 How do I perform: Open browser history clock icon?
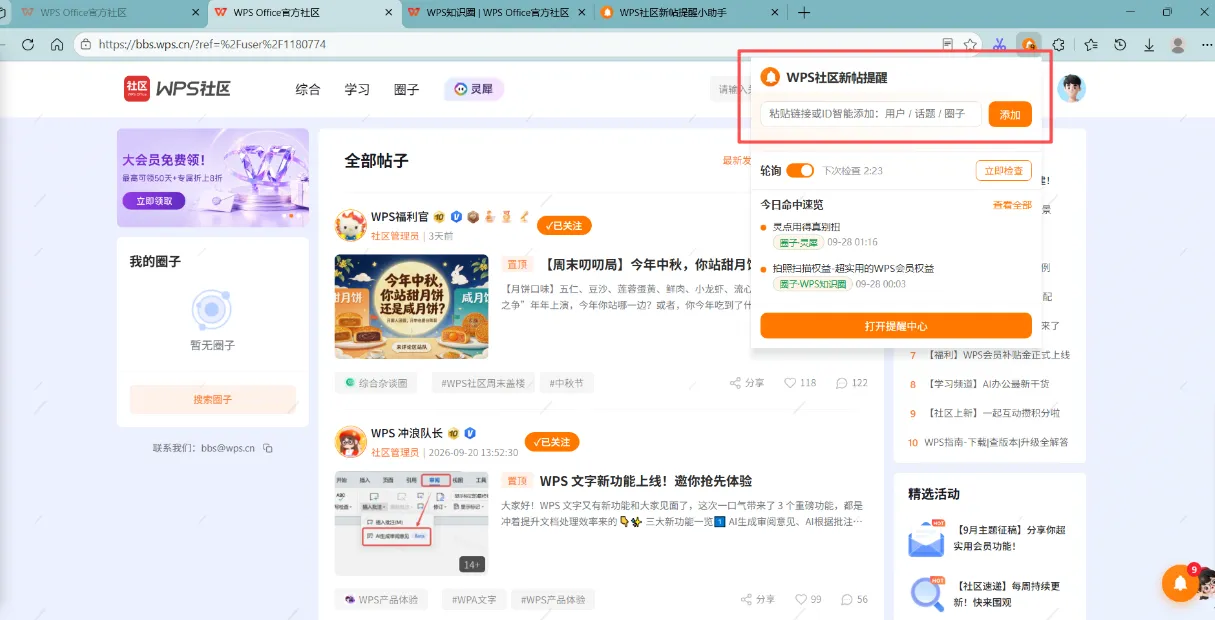(x=1120, y=45)
